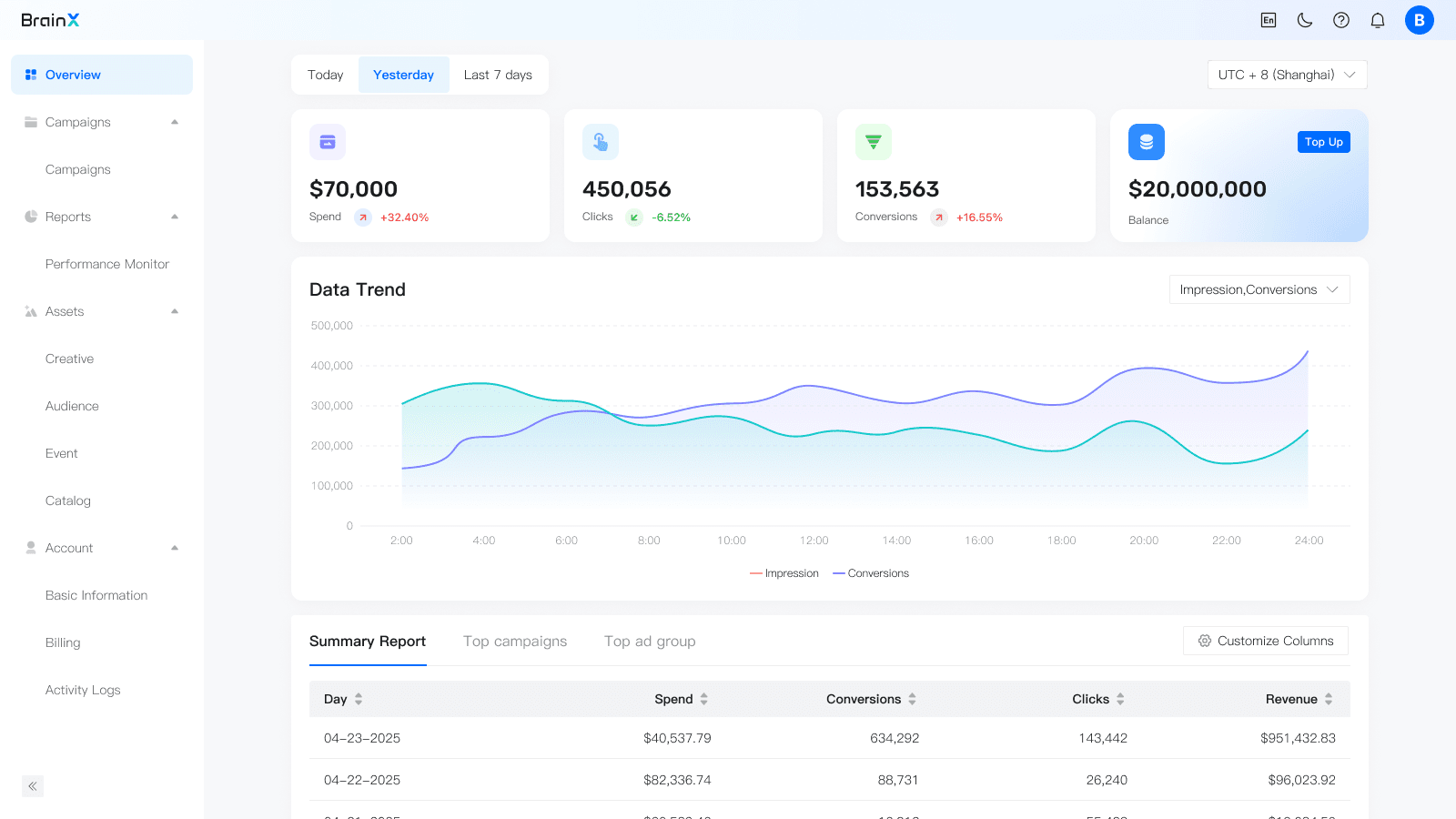Viewport: 1456px width, 819px height.
Task: Click the Balance coins icon
Action: tap(1147, 142)
